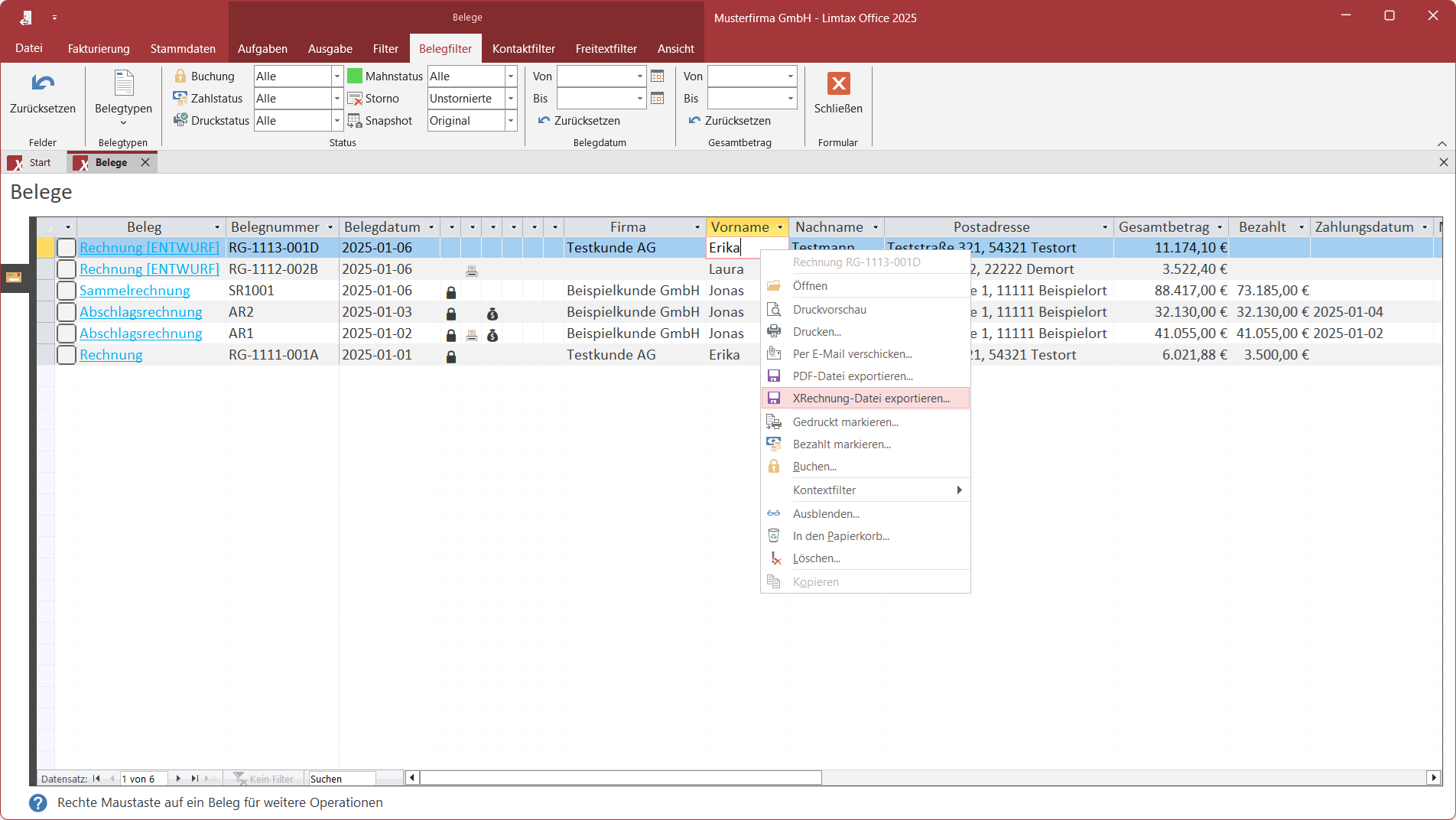Open the calendar picker for Belegdatum Von
Screen dimensions: 1456x820
[x=657, y=76]
